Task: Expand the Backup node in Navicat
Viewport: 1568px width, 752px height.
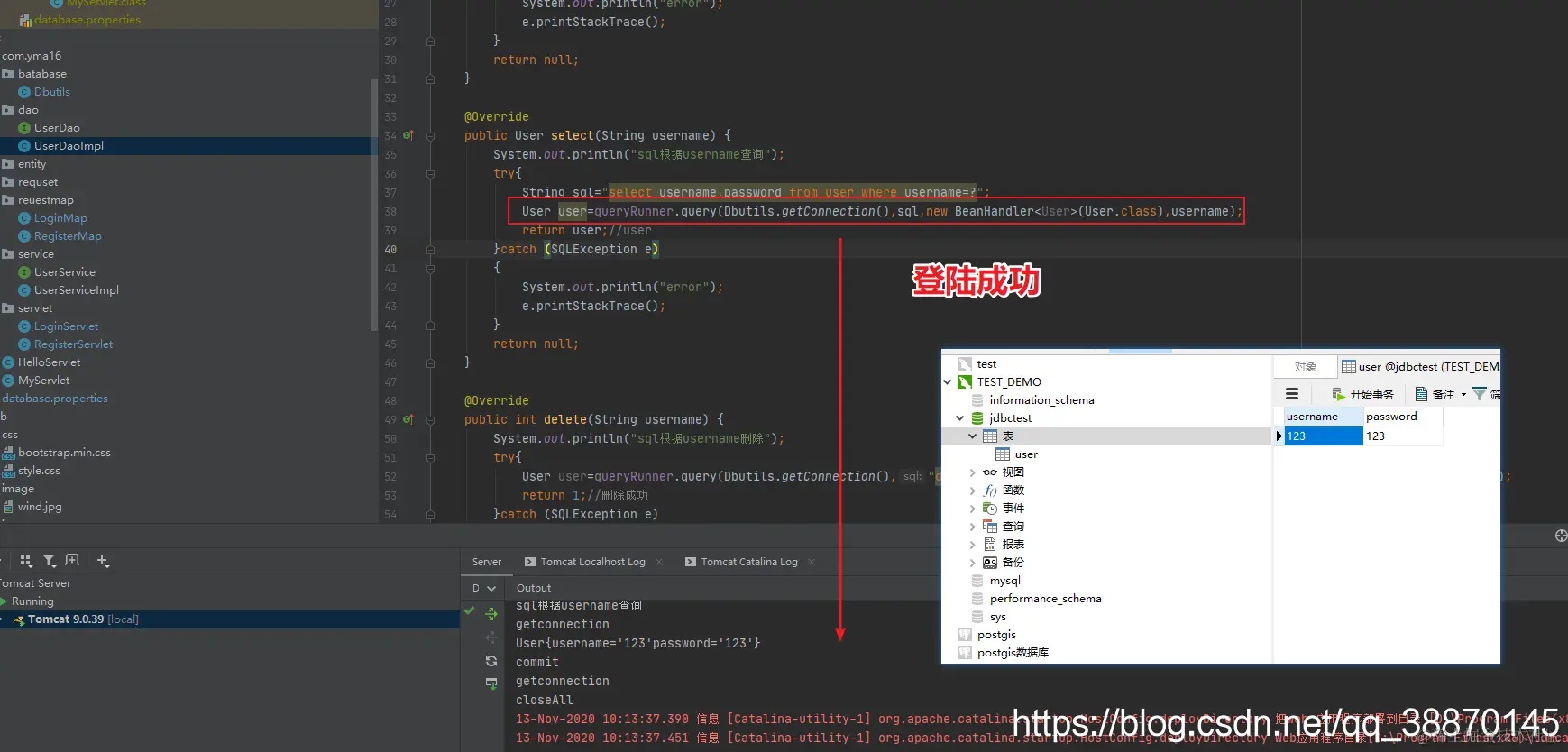Action: point(973,563)
